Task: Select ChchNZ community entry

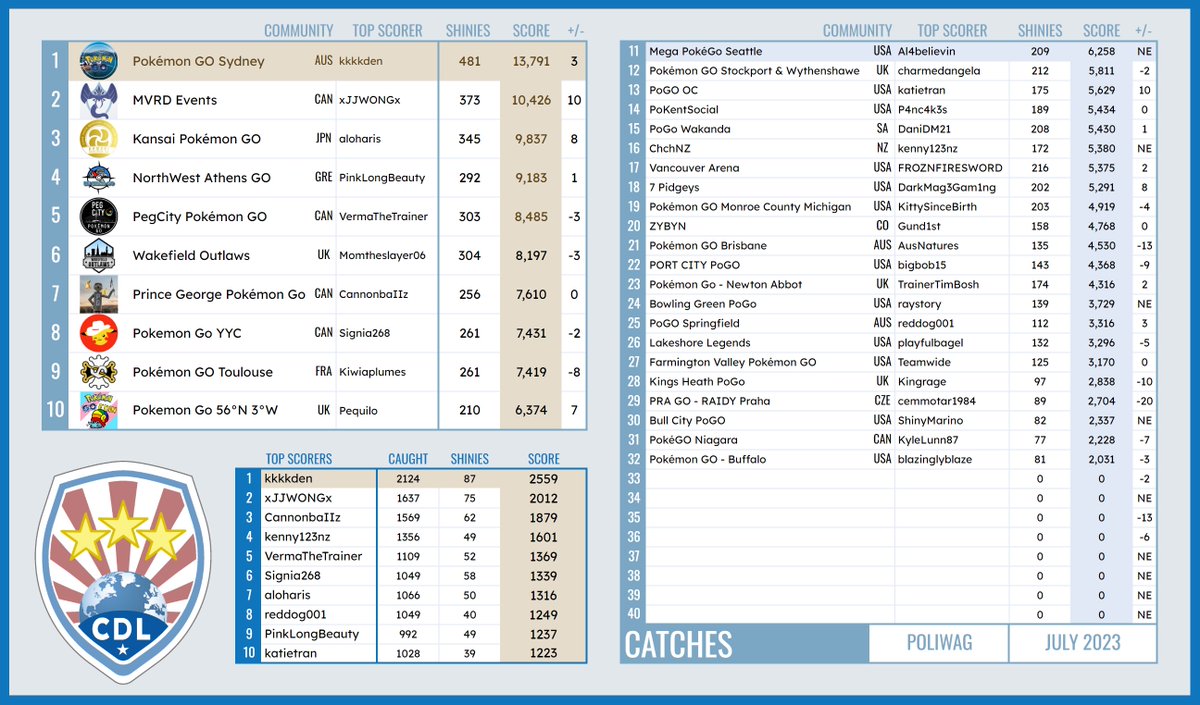Action: [x=669, y=148]
